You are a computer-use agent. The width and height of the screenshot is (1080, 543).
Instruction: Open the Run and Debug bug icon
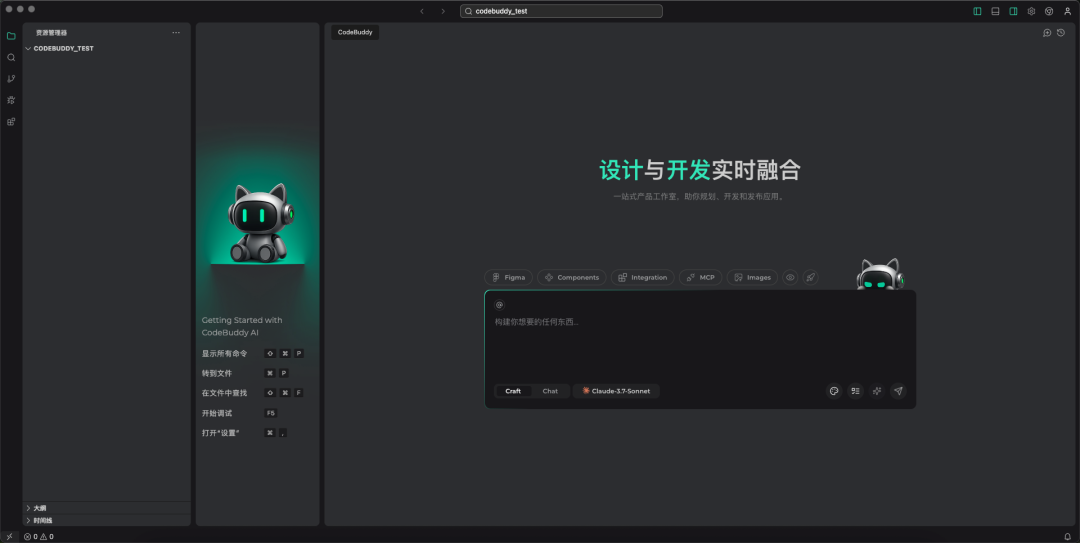pos(11,100)
